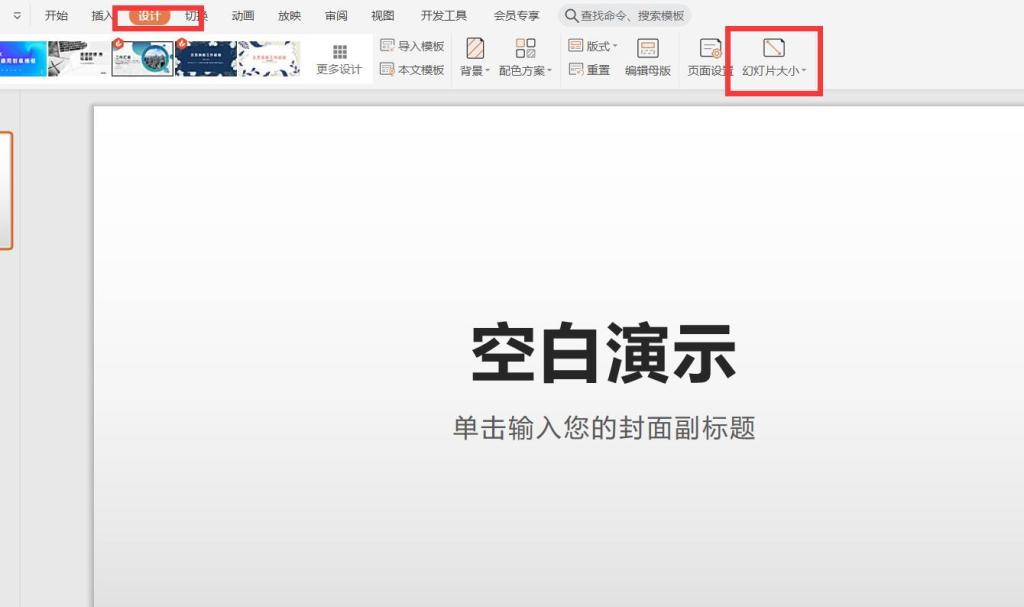Switch to the 开始 tab

coord(57,16)
